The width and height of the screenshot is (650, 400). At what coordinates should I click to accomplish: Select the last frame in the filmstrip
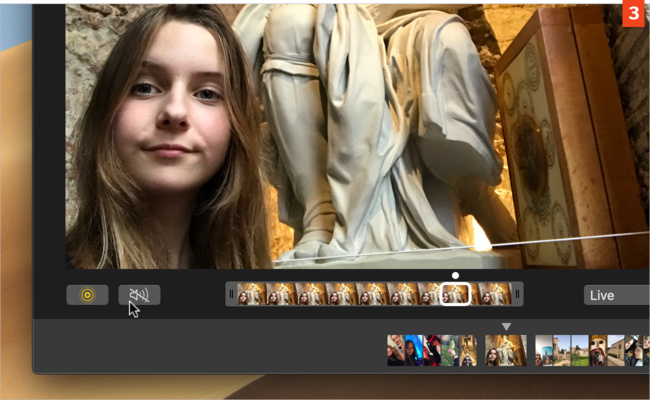[494, 294]
